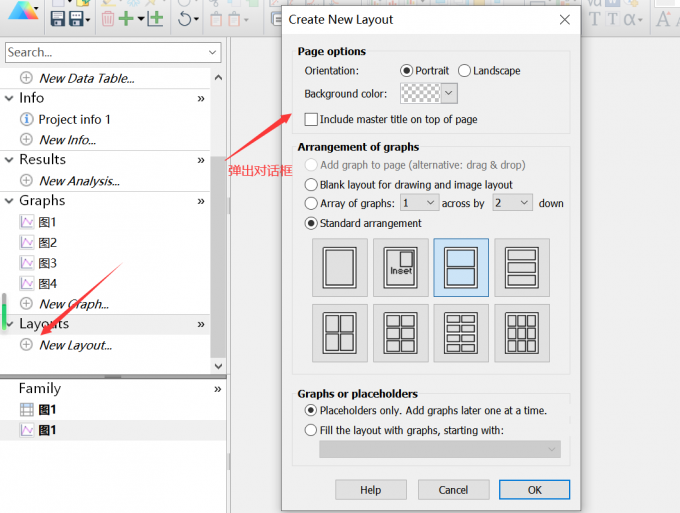
Task: Click New Info... link
Action: [68, 140]
